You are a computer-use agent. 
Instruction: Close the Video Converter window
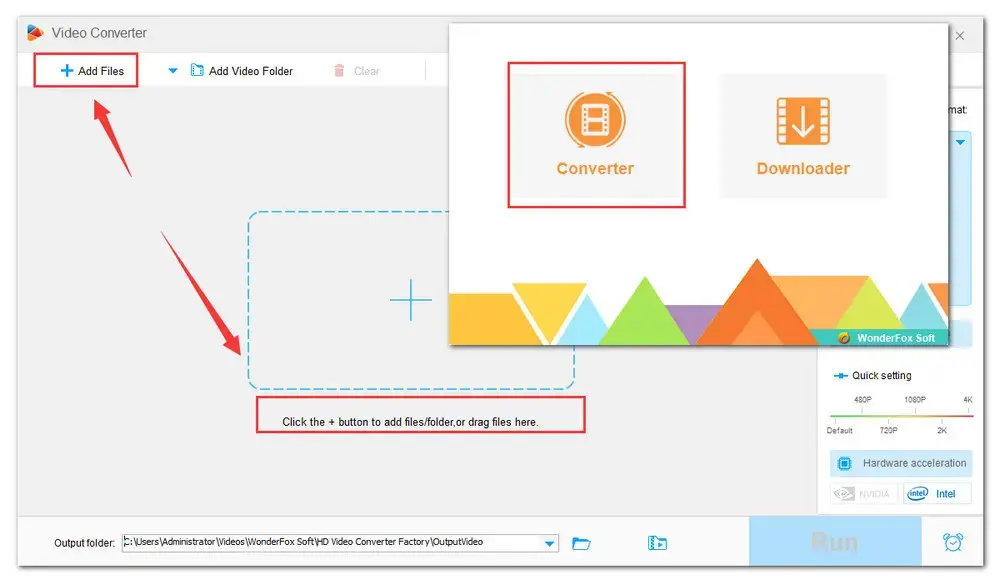pos(960,36)
